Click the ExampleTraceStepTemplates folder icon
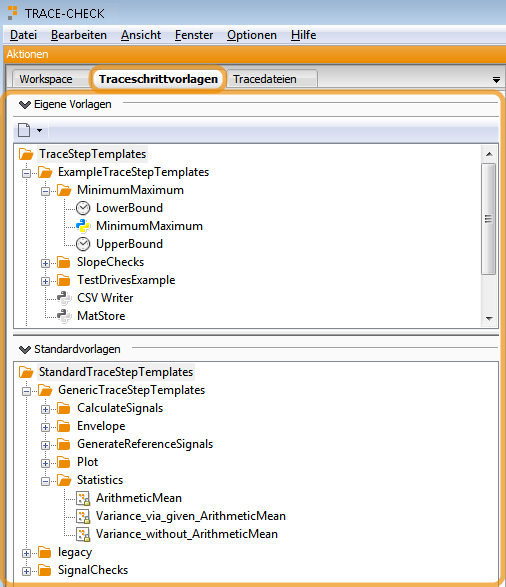506x587 pixels. click(45, 172)
